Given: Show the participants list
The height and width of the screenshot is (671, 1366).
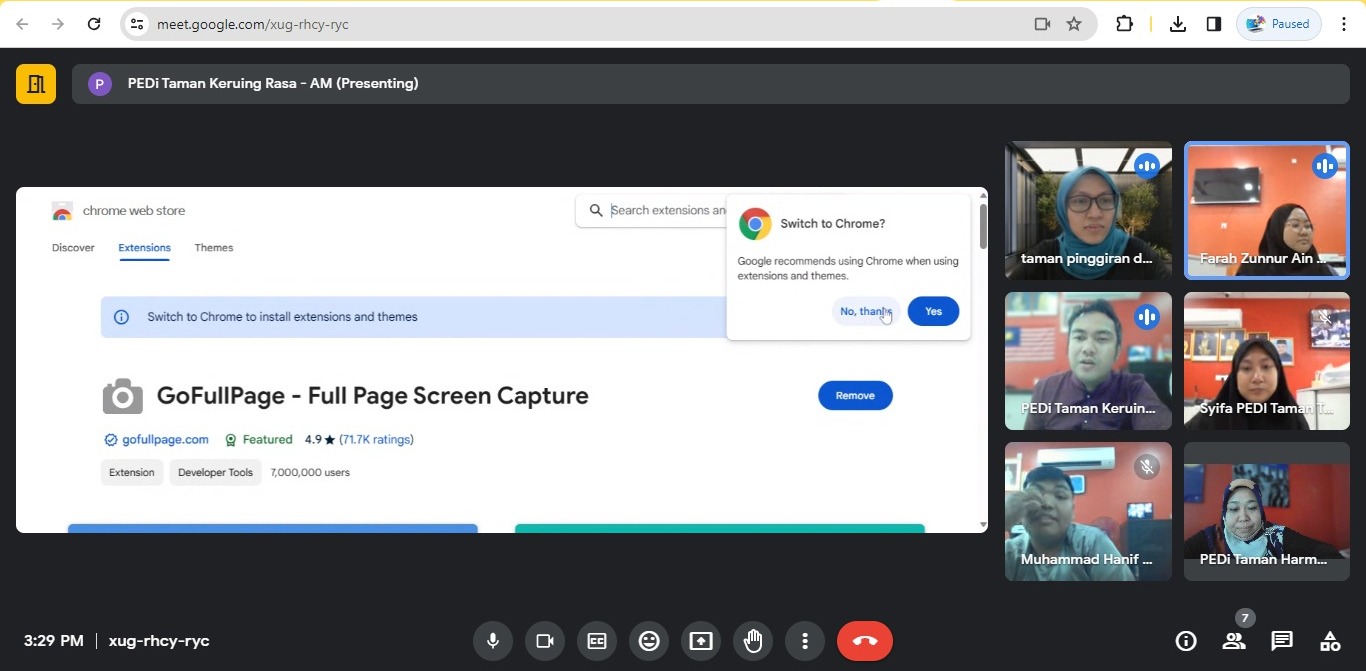Looking at the screenshot, I should point(1234,641).
